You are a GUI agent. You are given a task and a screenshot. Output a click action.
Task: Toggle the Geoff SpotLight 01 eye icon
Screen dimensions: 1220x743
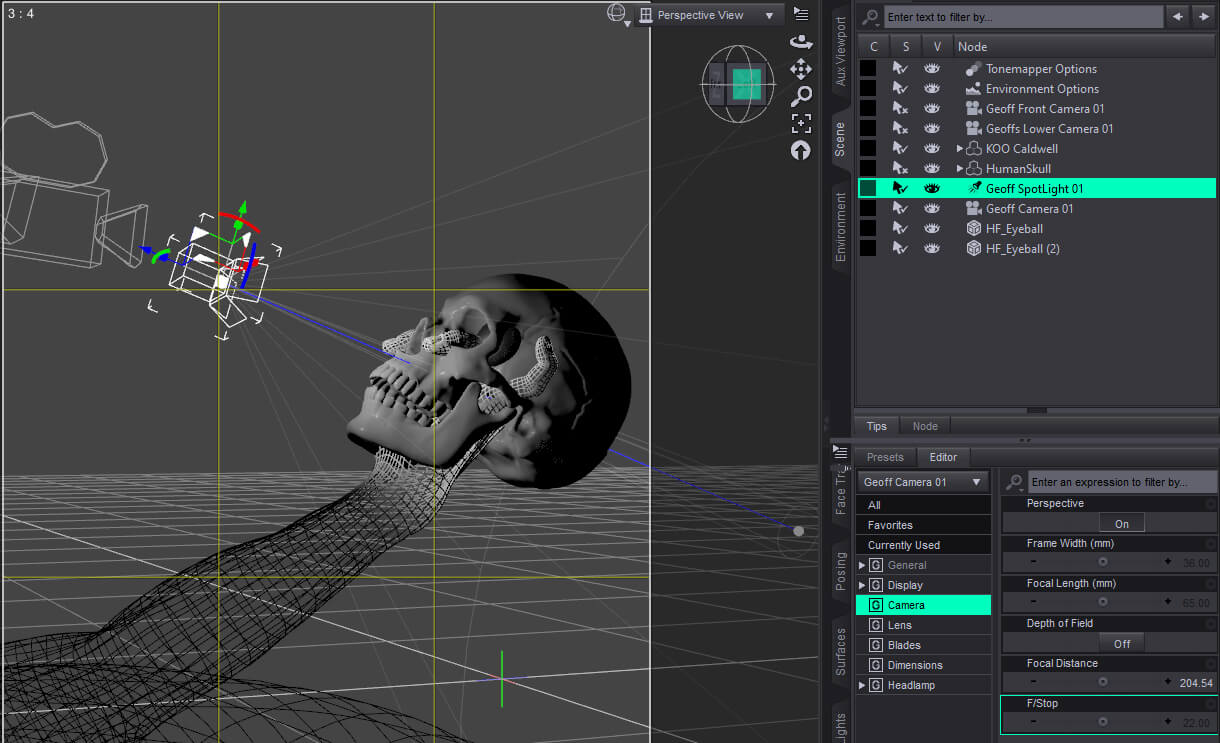(932, 188)
